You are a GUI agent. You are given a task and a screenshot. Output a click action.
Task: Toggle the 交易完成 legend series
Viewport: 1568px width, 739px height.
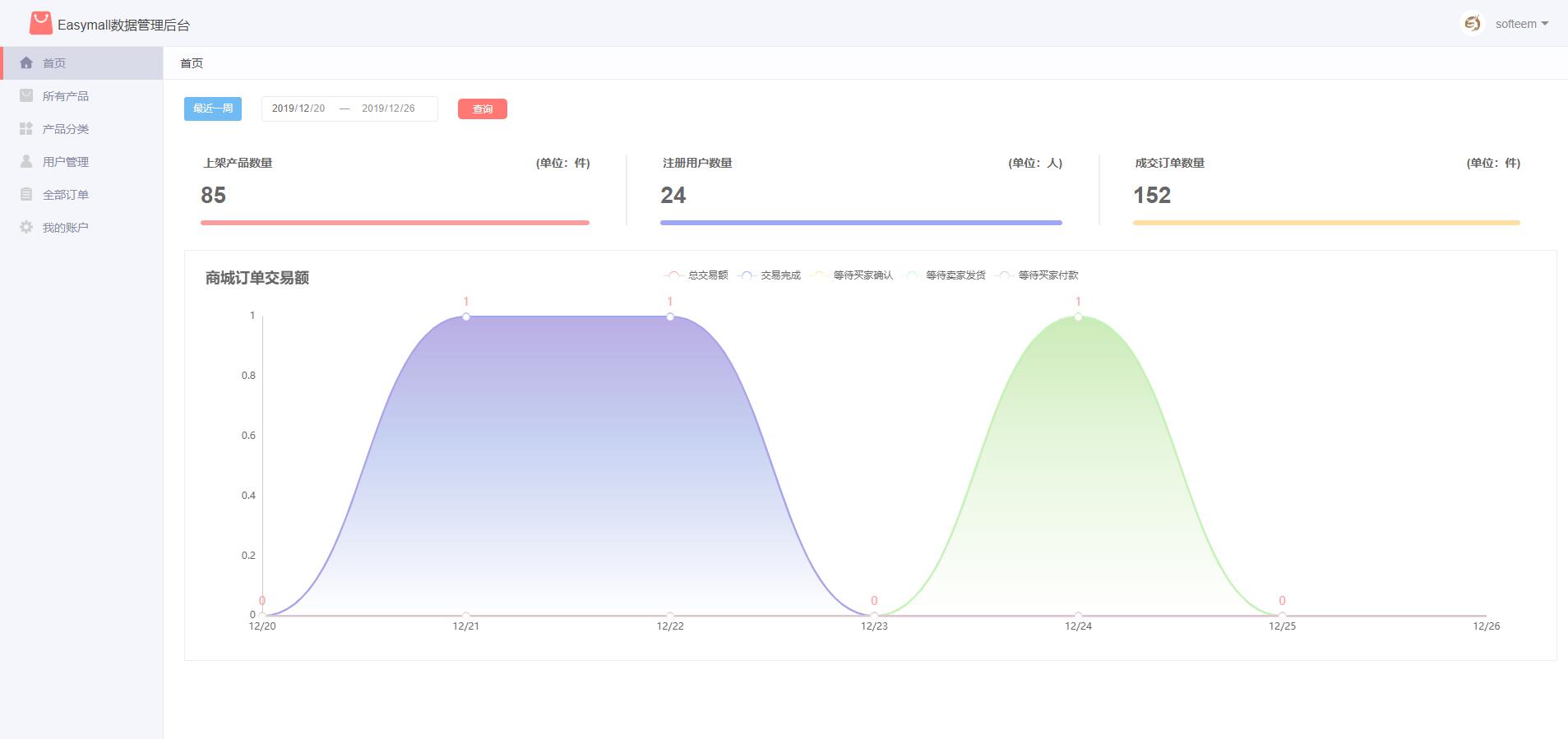coord(770,275)
